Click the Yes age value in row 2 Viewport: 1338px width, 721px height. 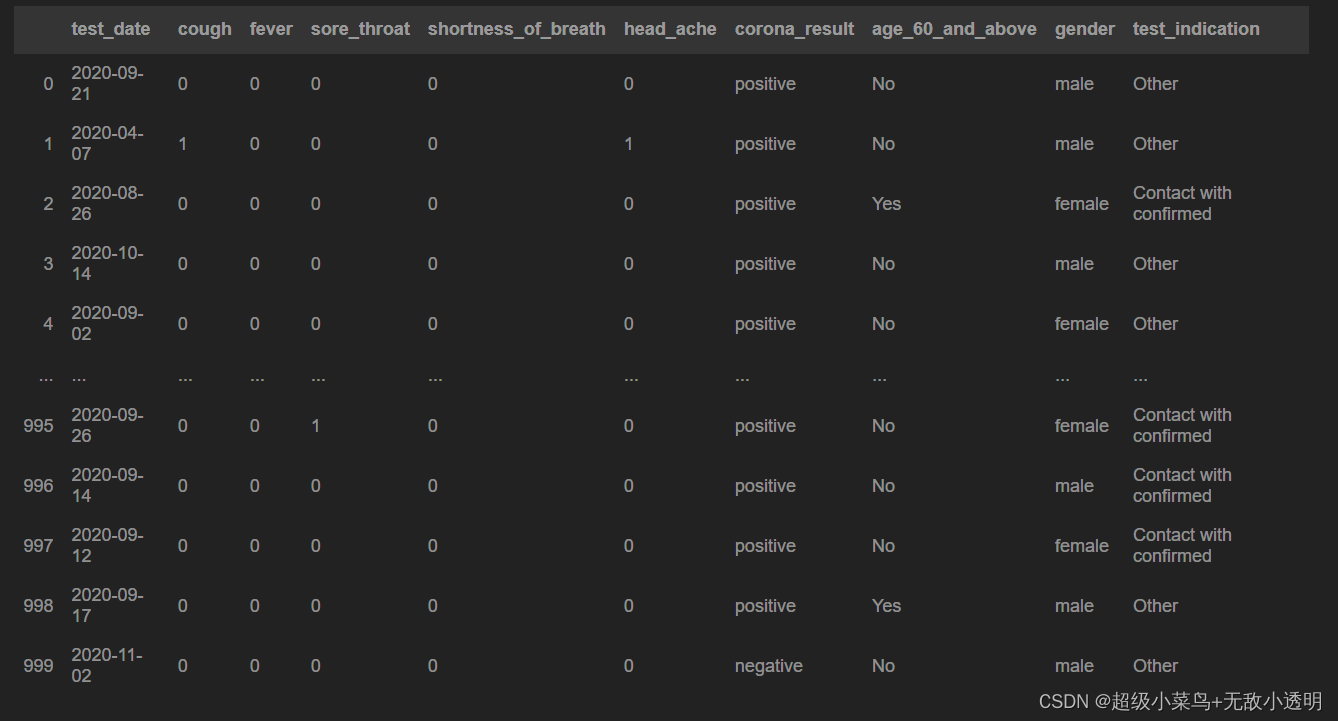coord(886,204)
